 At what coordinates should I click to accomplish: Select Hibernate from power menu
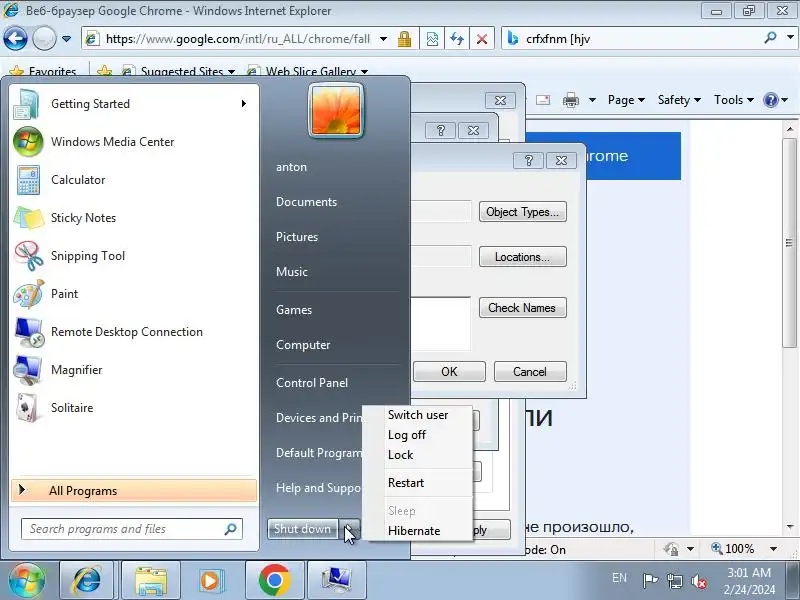(x=418, y=531)
